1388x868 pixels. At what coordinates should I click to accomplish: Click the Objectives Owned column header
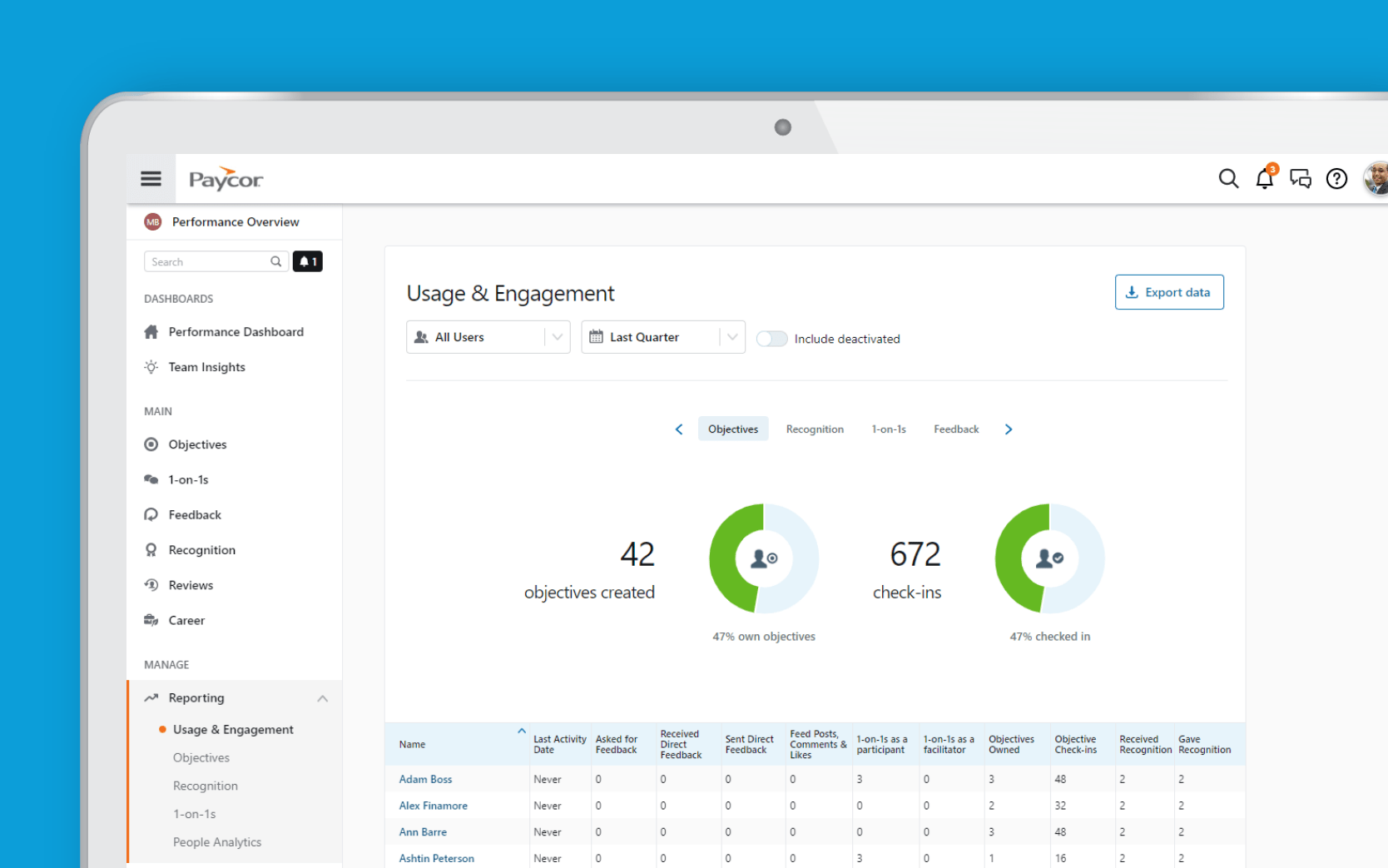1011,744
